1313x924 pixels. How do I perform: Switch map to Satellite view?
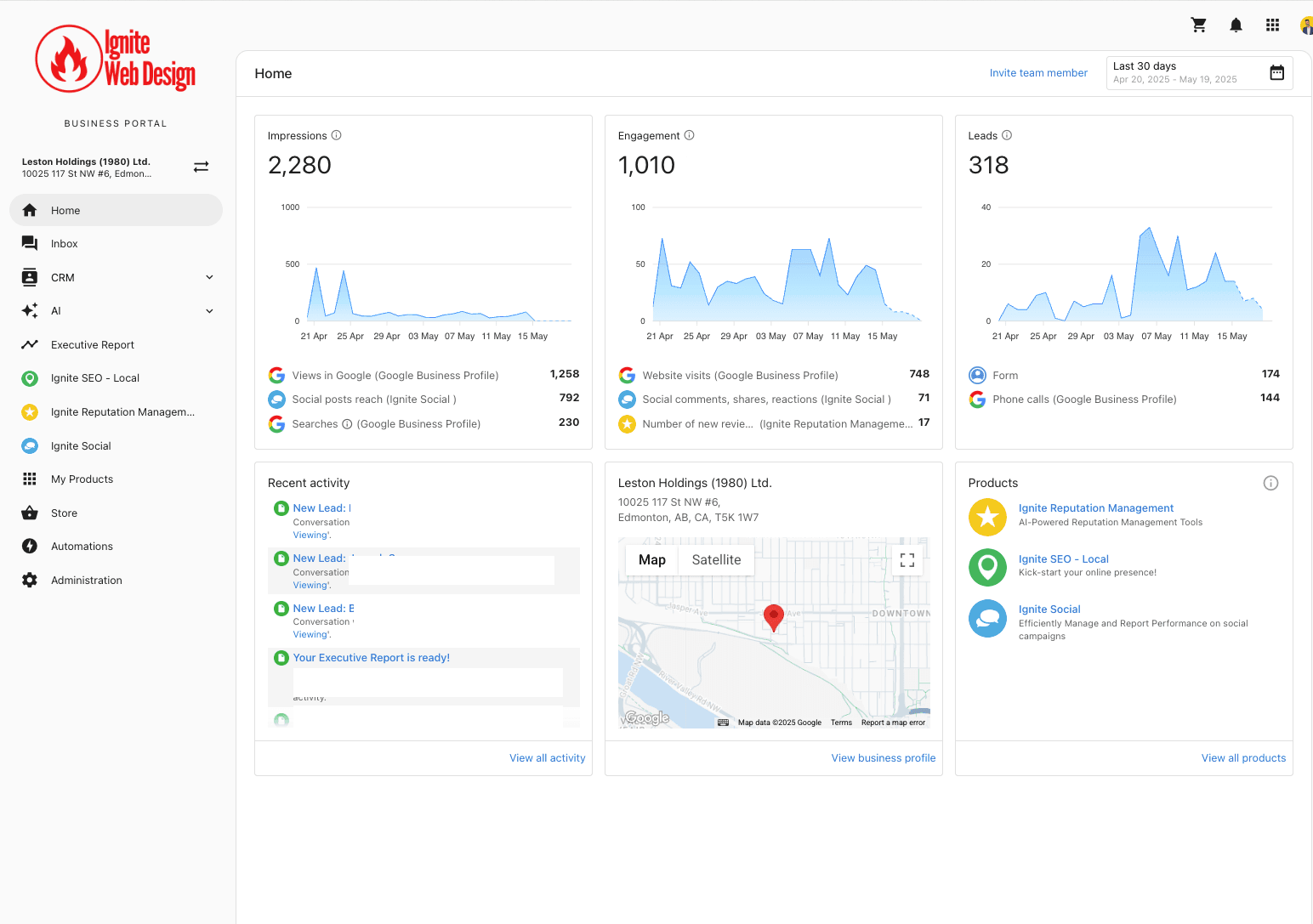click(716, 560)
